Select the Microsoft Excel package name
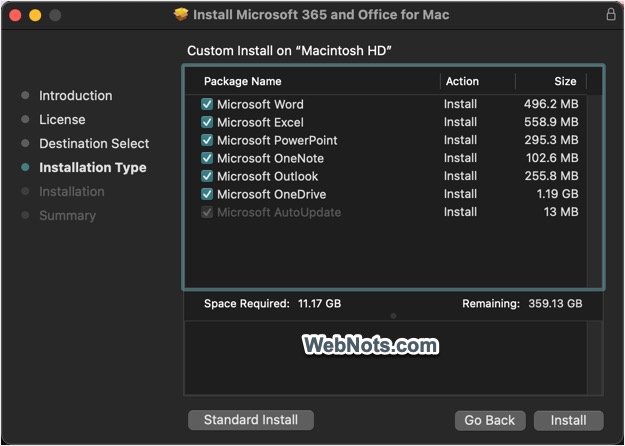The width and height of the screenshot is (625, 446). [x=260, y=122]
